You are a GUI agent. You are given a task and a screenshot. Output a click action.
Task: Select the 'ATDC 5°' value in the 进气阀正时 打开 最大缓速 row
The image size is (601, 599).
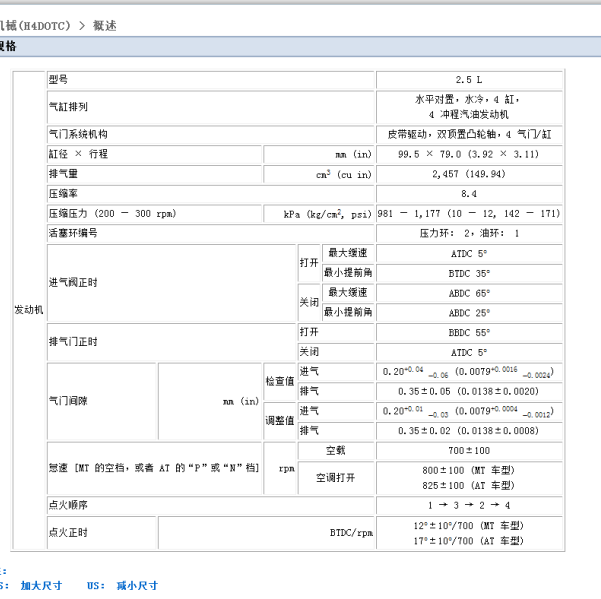tap(469, 253)
